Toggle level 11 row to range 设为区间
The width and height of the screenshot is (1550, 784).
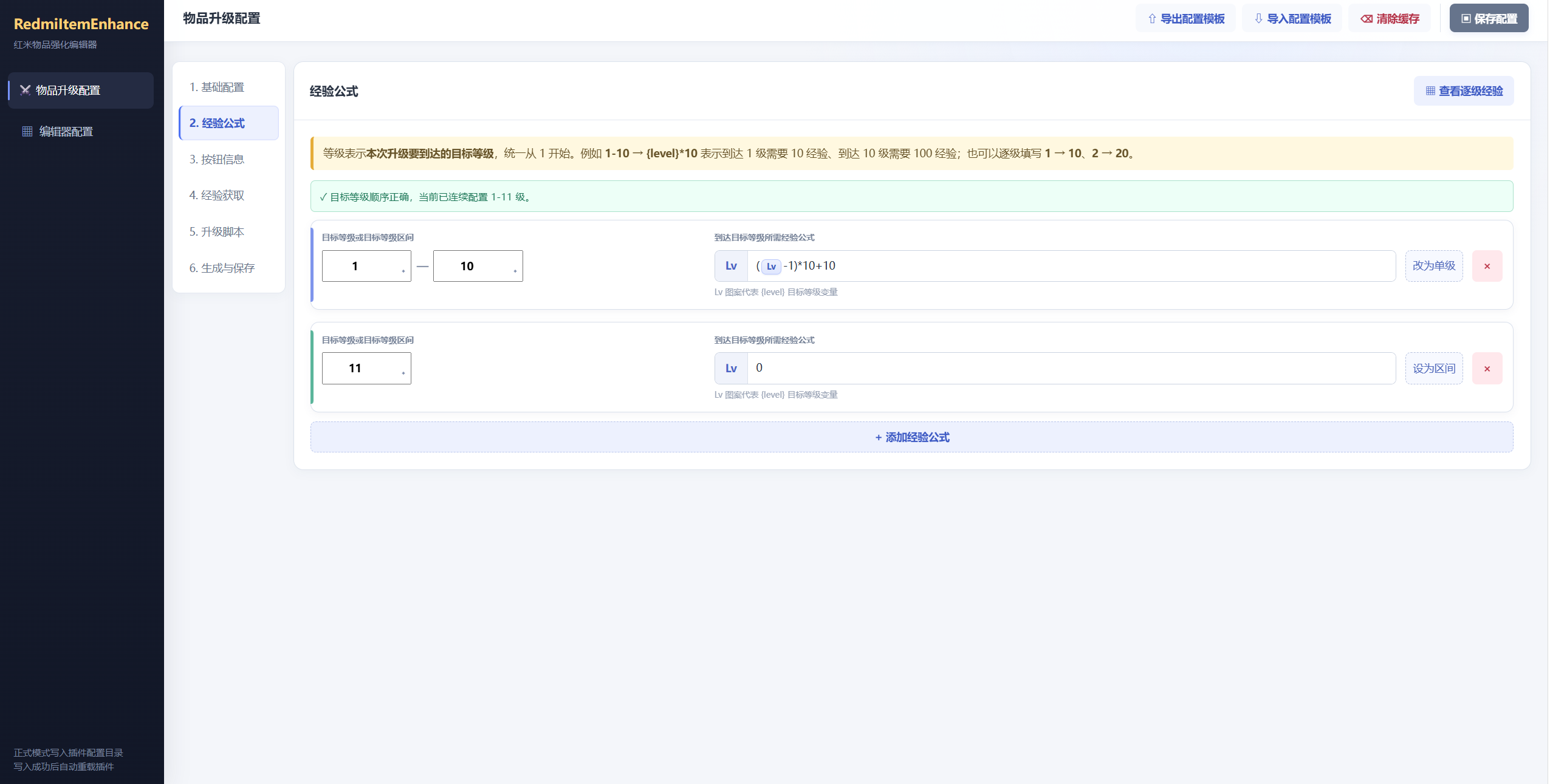tap(1433, 369)
